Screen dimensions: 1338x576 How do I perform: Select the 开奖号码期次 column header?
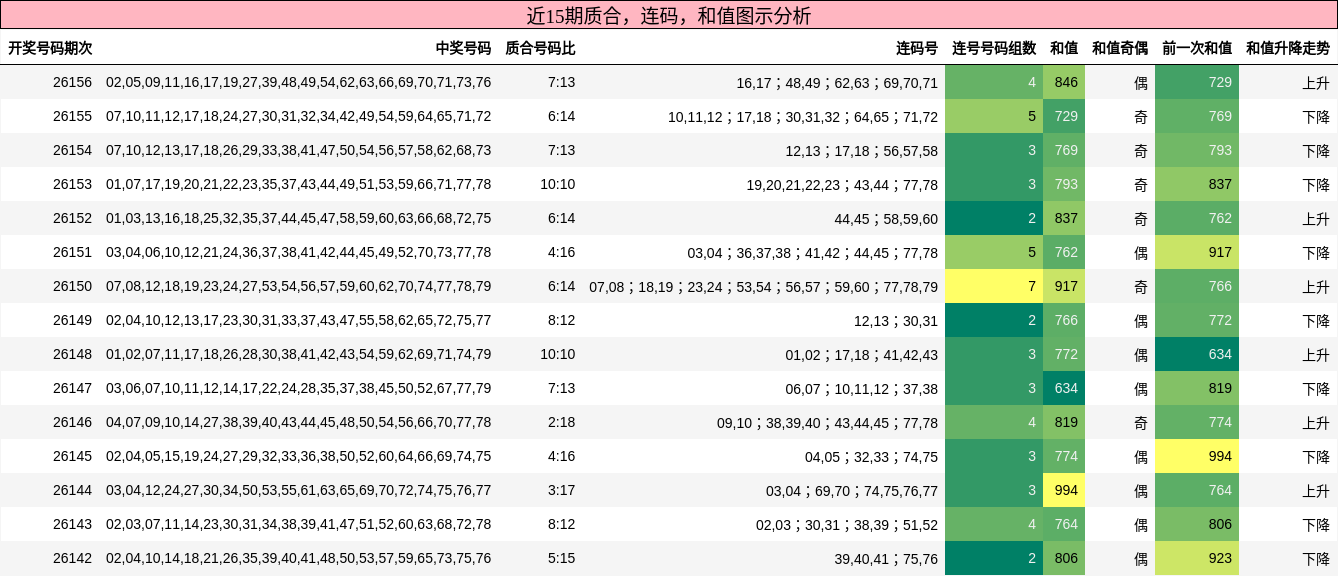pos(50,48)
